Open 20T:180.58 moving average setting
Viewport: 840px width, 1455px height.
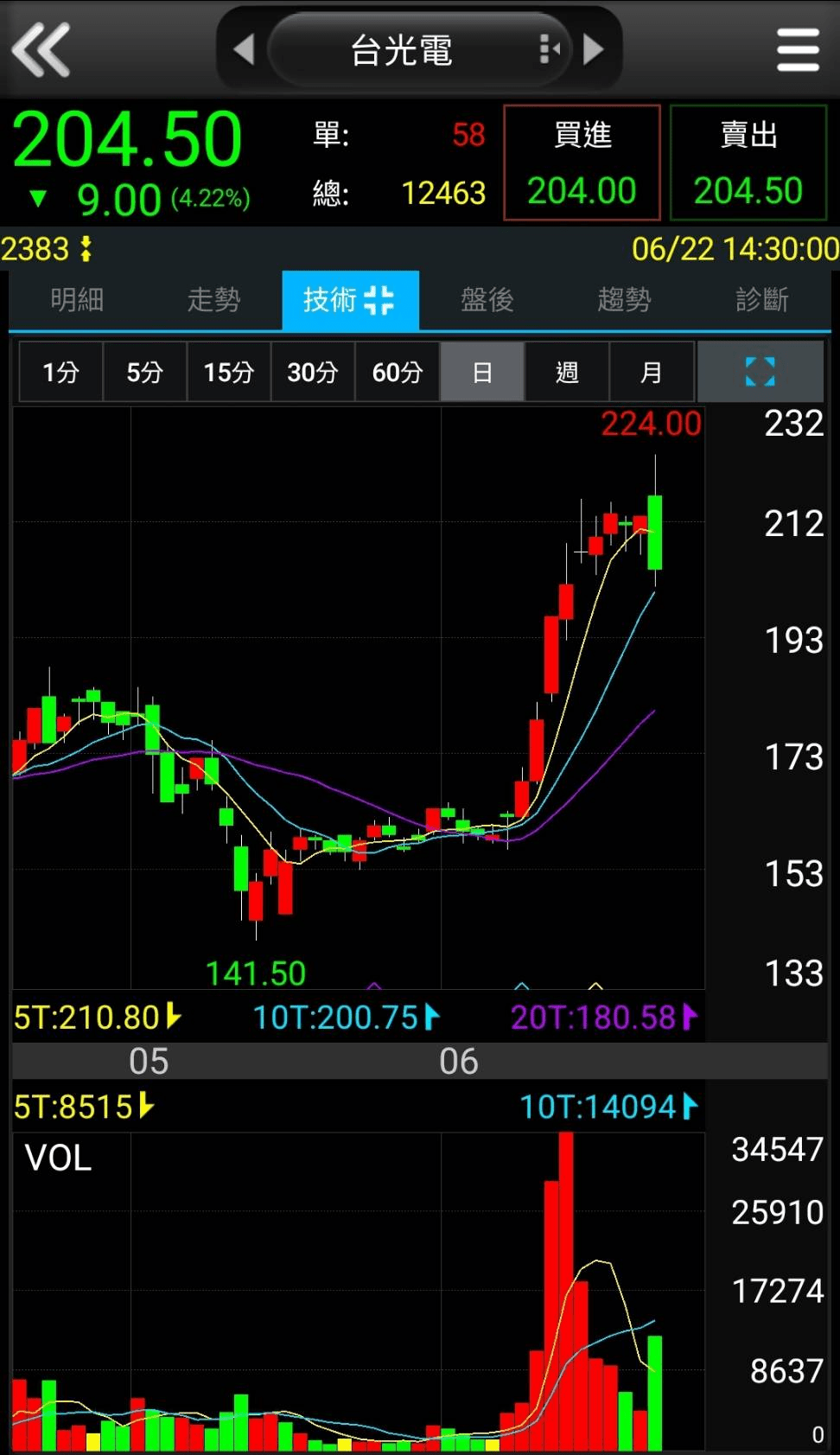[x=689, y=1017]
